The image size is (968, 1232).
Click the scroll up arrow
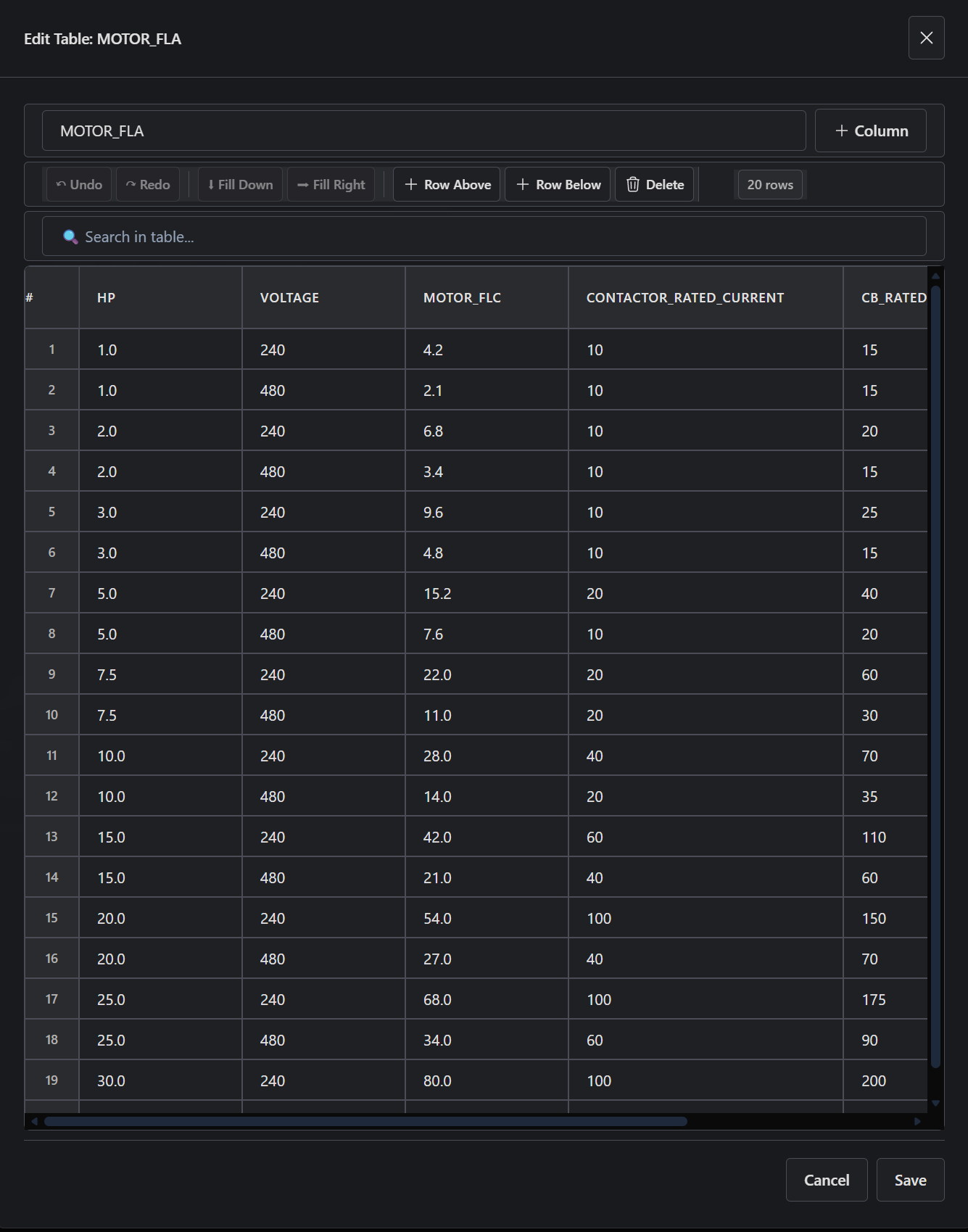pyautogui.click(x=935, y=276)
